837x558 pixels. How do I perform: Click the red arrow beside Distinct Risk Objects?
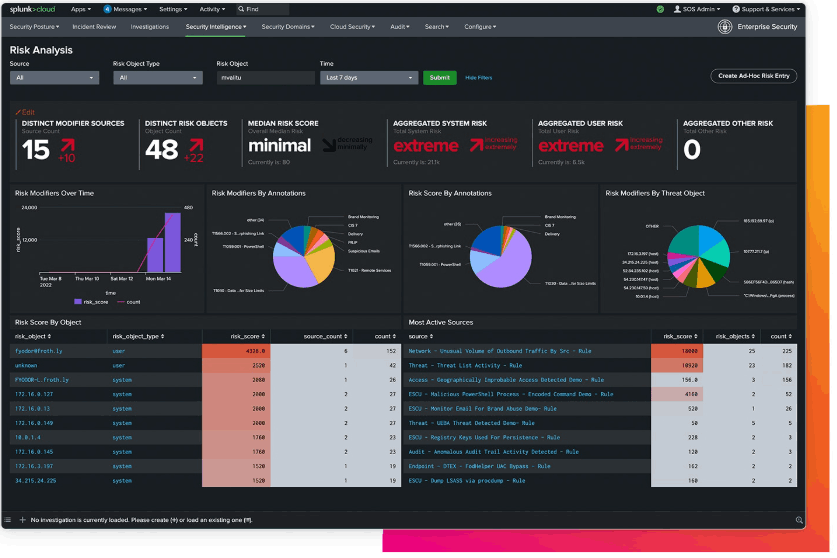(196, 145)
